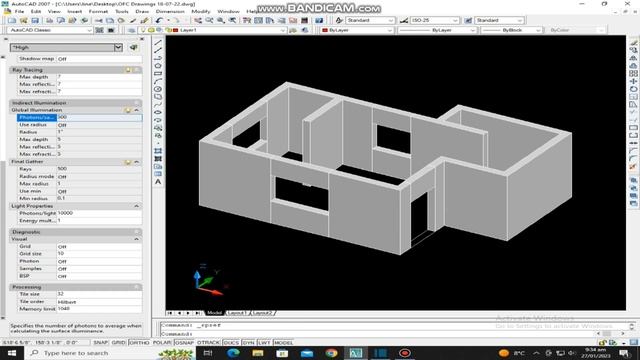Open the Format menu

click(x=98, y=11)
